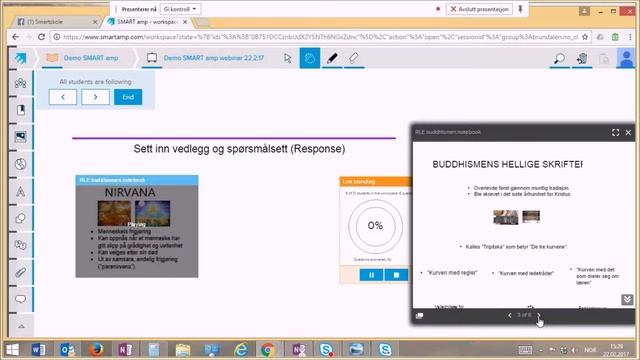Click the URL address bar
This screenshot has width=640, height=360.
[320, 37]
